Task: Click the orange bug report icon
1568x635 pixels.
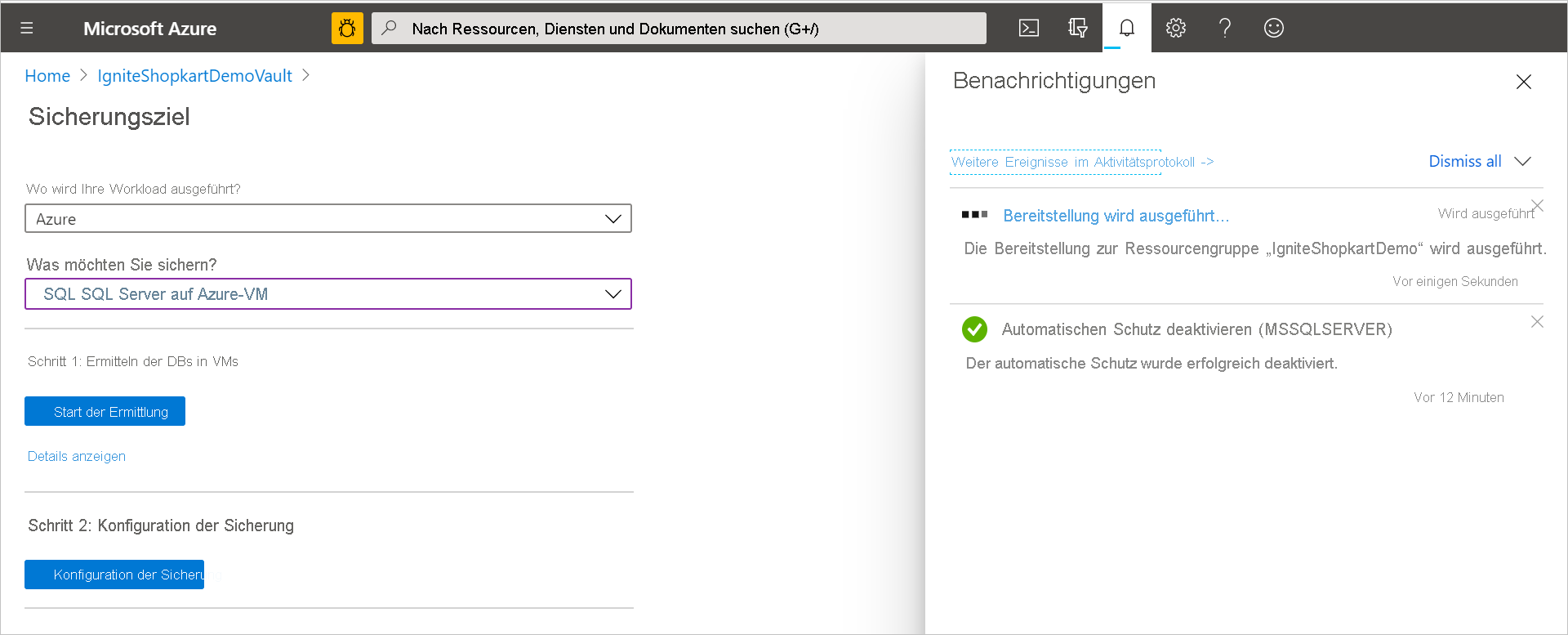Action: point(347,29)
